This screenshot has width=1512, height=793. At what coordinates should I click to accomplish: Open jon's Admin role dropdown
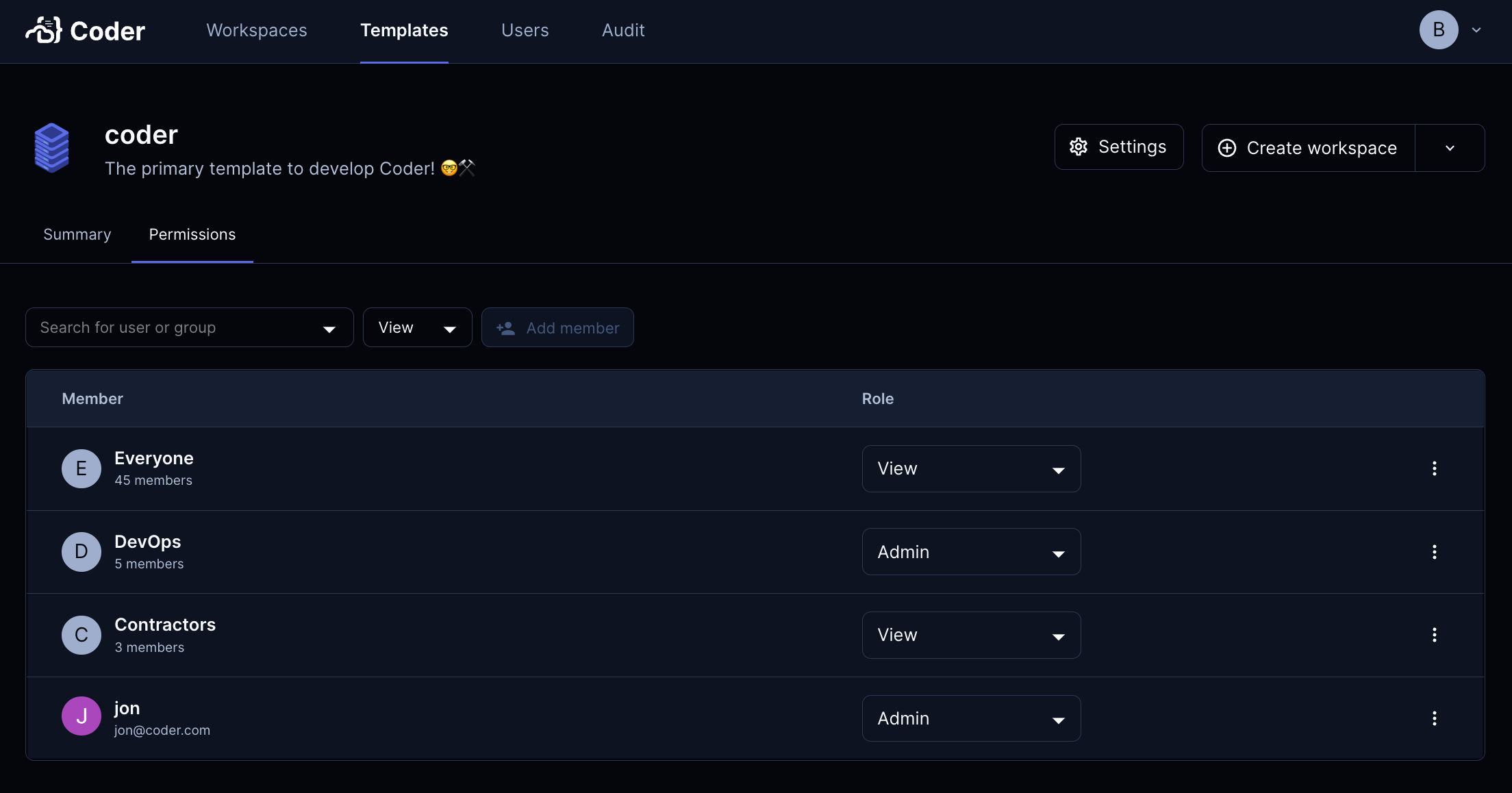tap(971, 718)
